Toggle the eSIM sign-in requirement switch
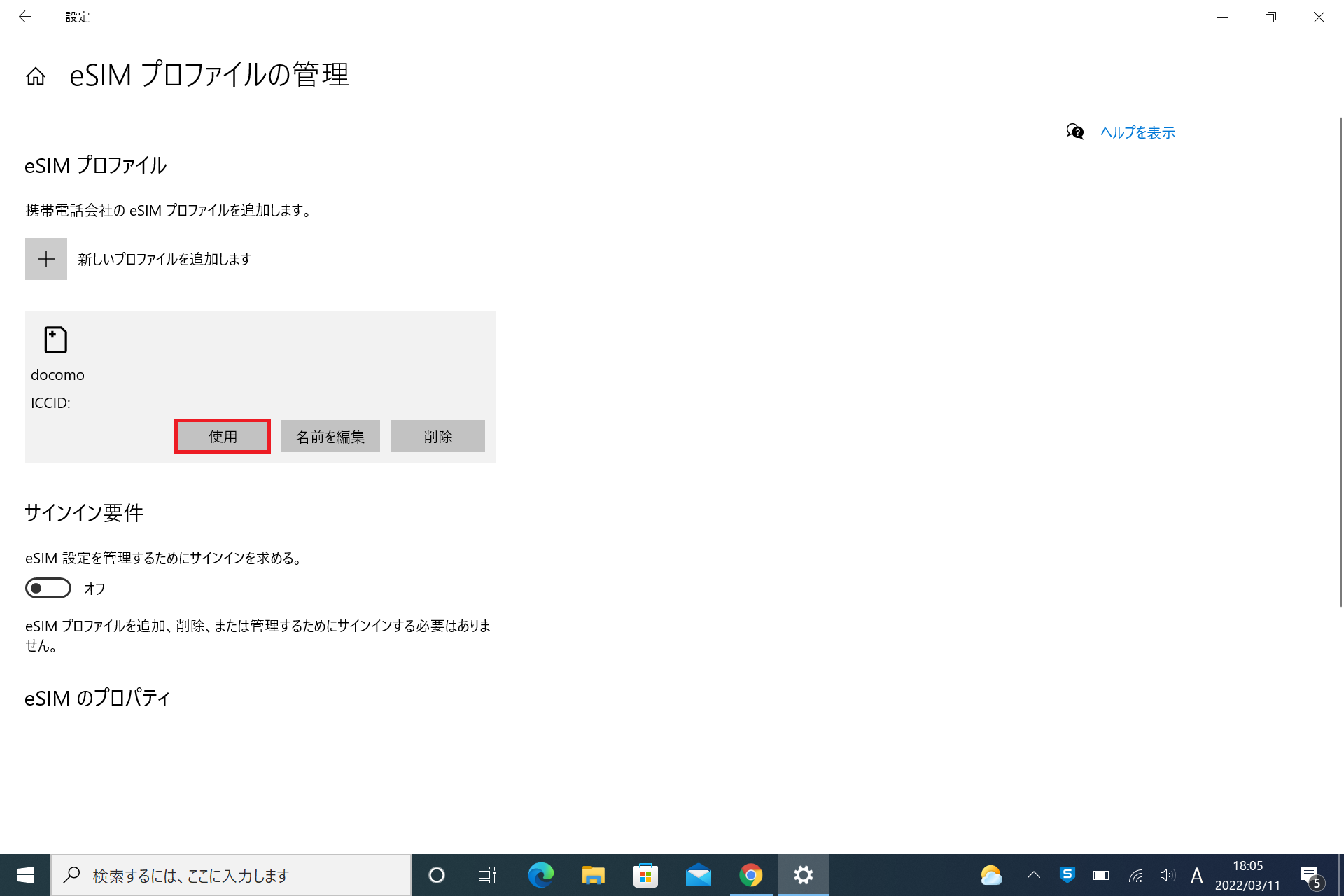Image resolution: width=1344 pixels, height=896 pixels. pyautogui.click(x=48, y=588)
